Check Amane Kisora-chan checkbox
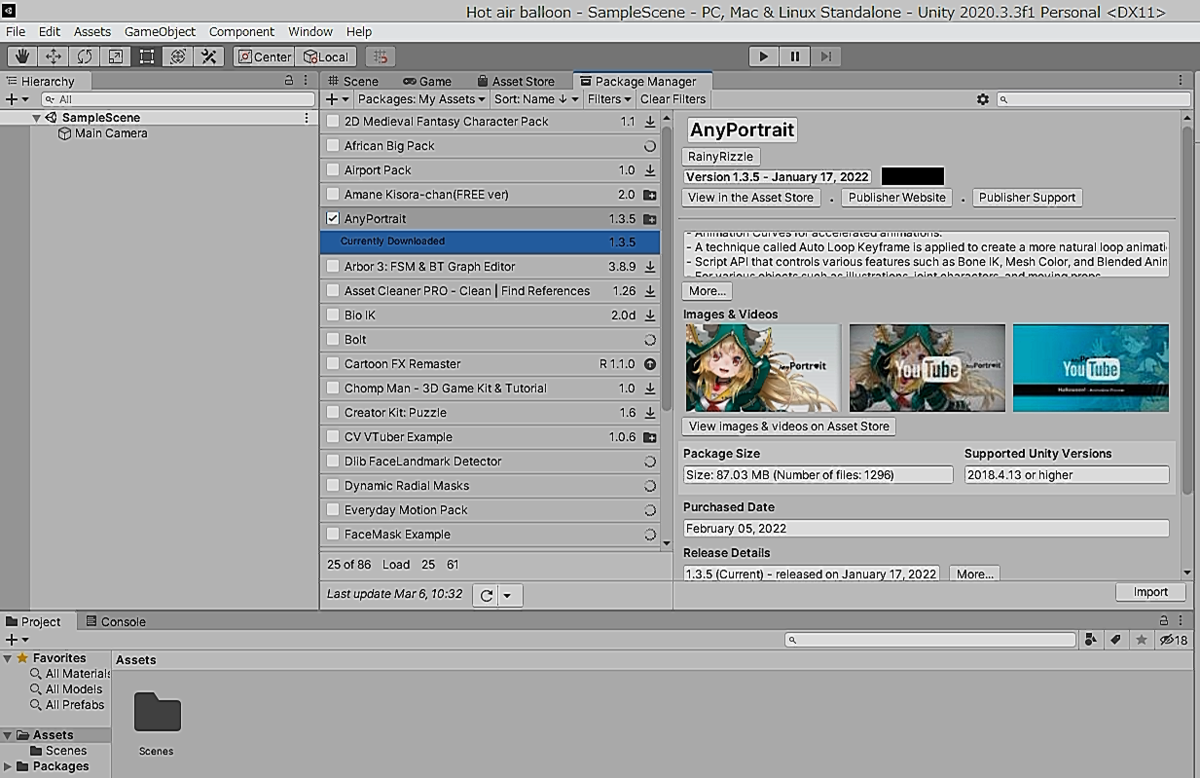The height and width of the screenshot is (778, 1200). [333, 194]
